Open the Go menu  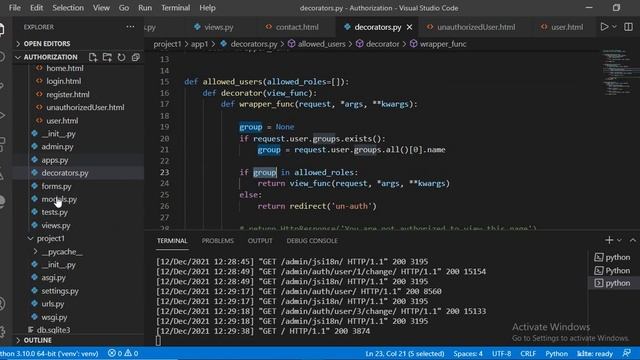(x=124, y=8)
